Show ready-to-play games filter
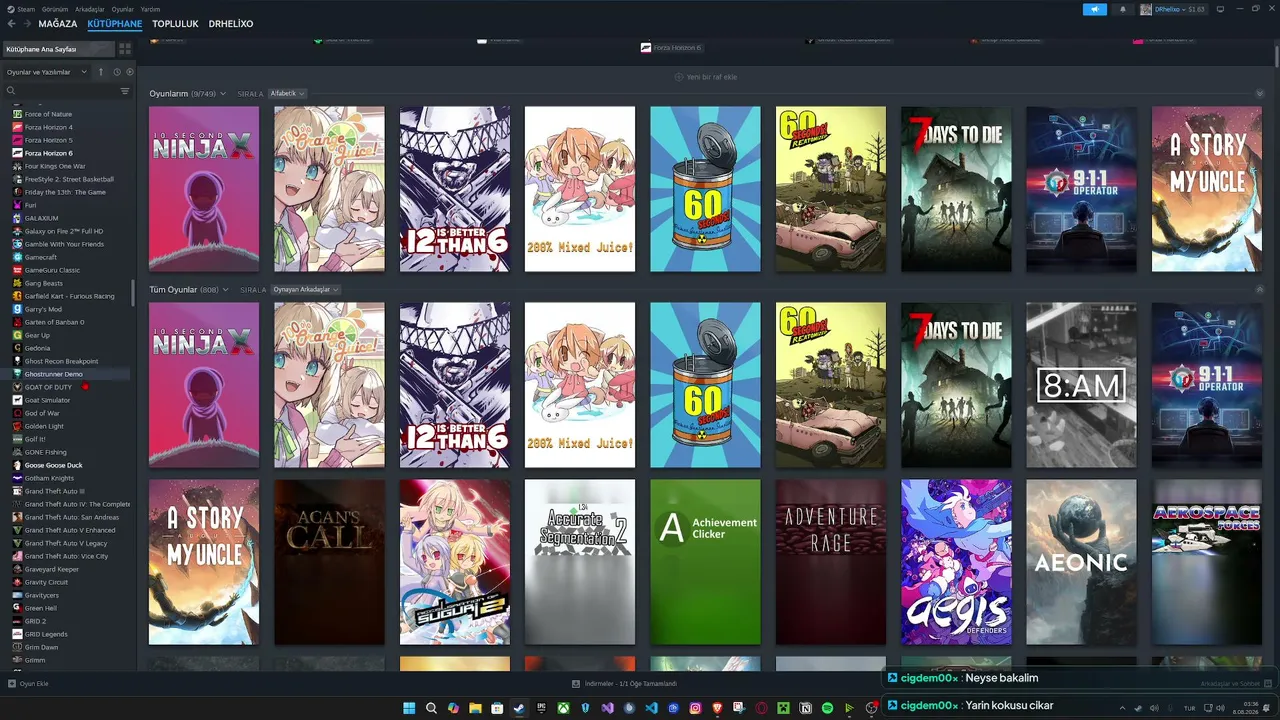The height and width of the screenshot is (720, 1280). (130, 72)
